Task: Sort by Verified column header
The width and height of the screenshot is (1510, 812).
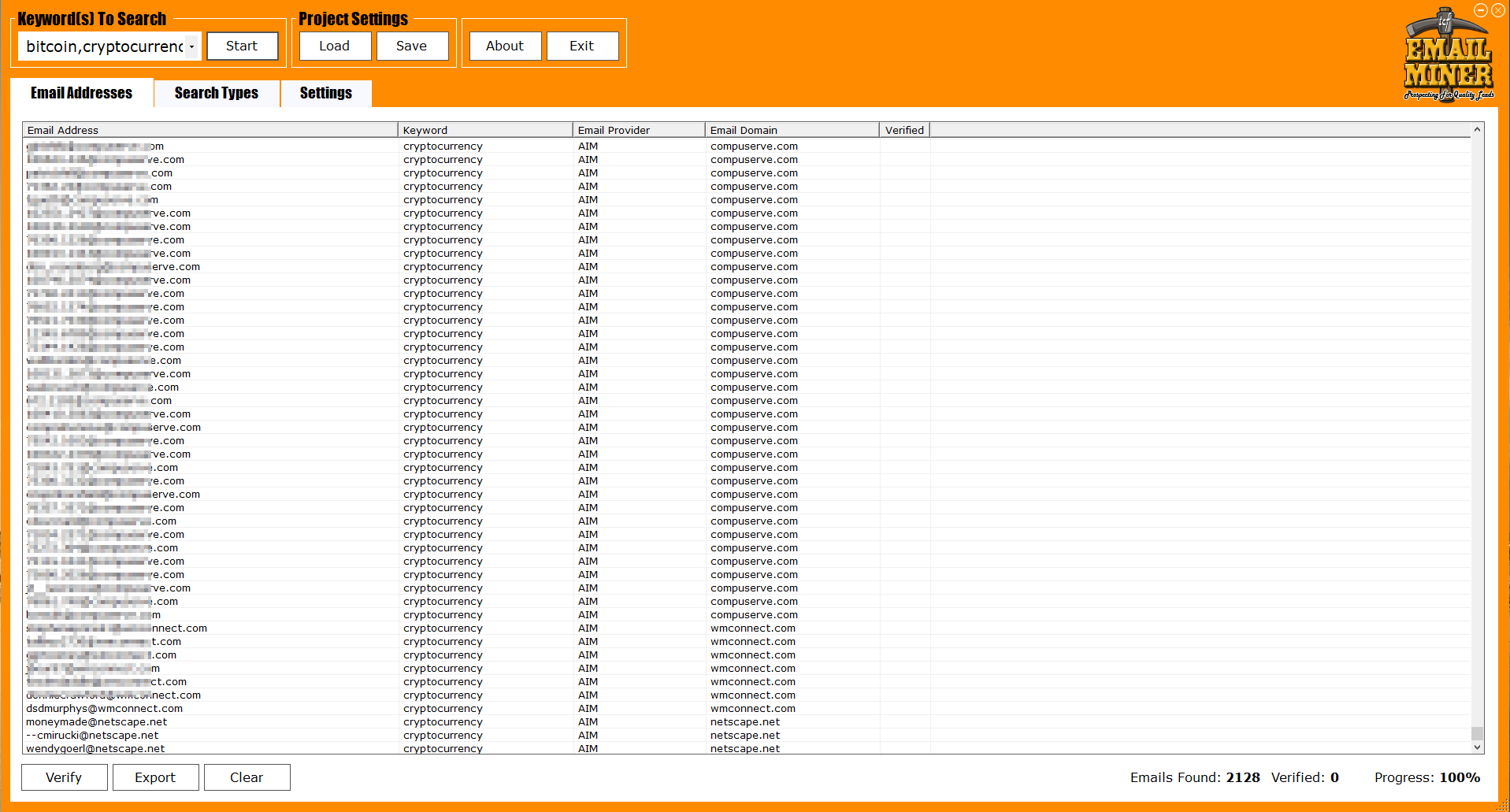Action: click(x=904, y=130)
